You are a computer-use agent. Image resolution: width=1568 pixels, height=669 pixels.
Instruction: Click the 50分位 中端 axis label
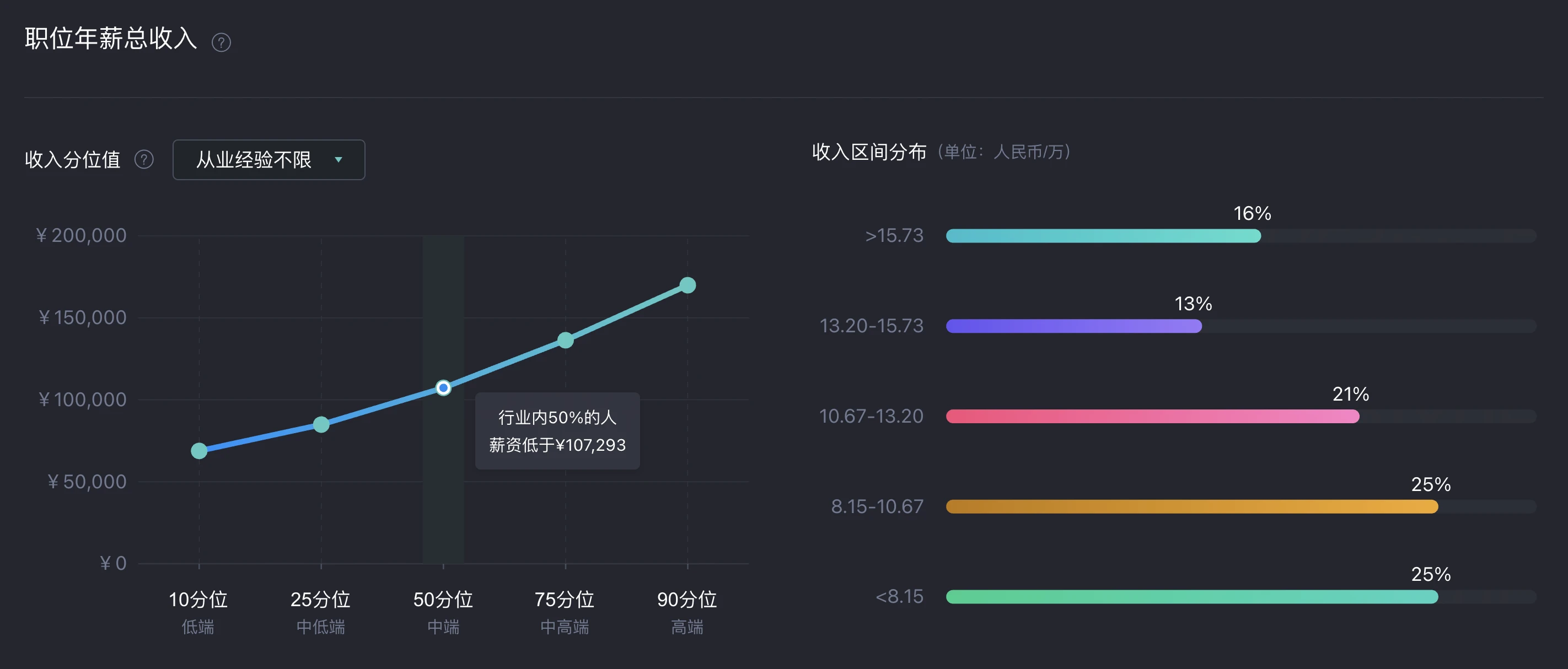pyautogui.click(x=443, y=612)
